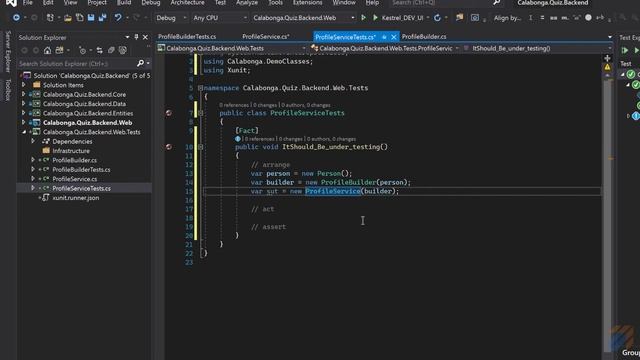
Task: Click the Collapse All icon in Solution Explorer
Action: [x=111, y=50]
